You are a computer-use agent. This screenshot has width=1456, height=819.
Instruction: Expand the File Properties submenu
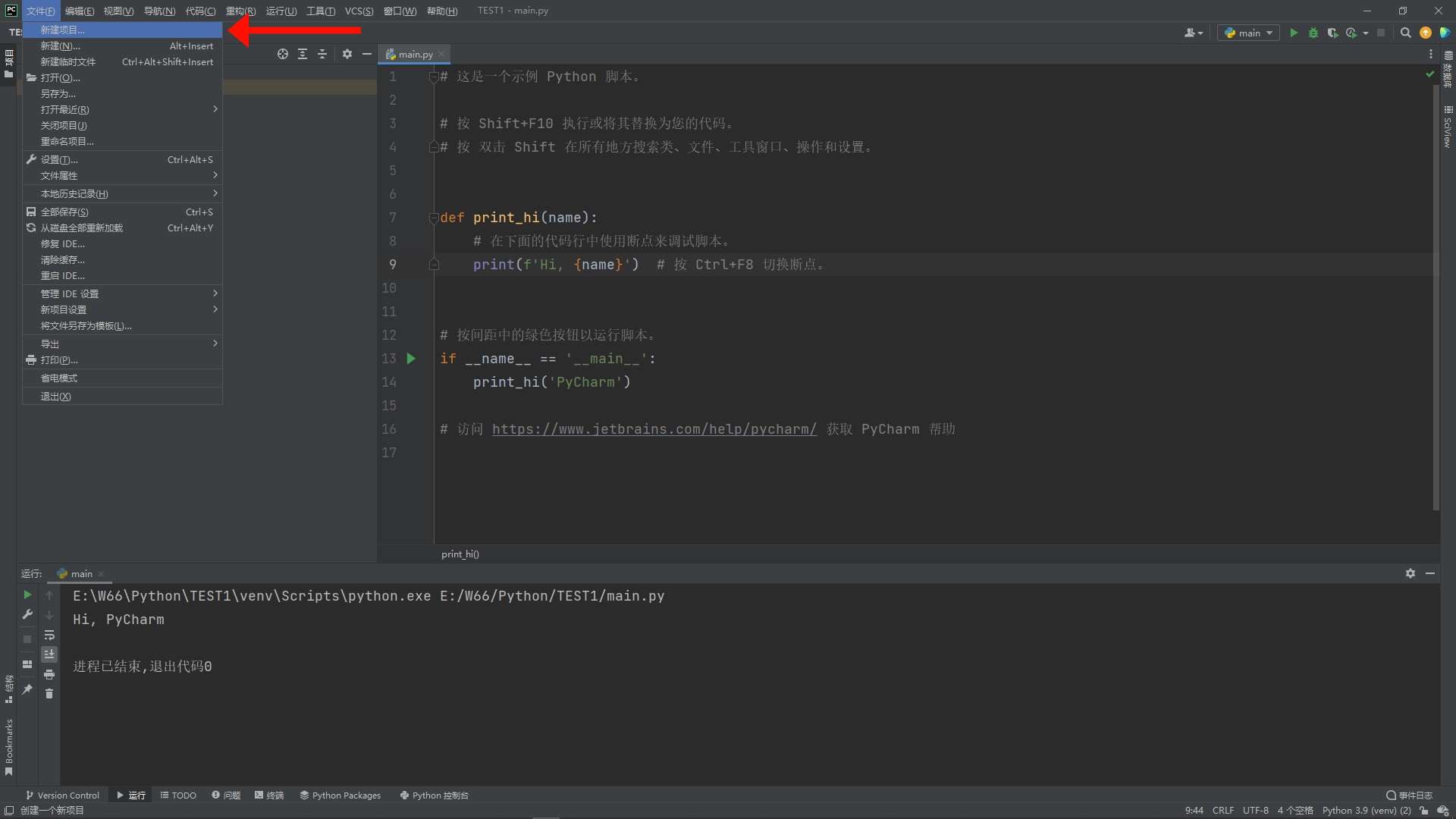pyautogui.click(x=122, y=175)
